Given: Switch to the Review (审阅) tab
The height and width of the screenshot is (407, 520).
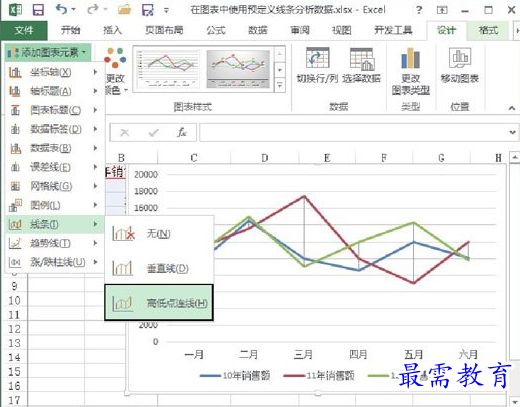Looking at the screenshot, I should coord(300,30).
